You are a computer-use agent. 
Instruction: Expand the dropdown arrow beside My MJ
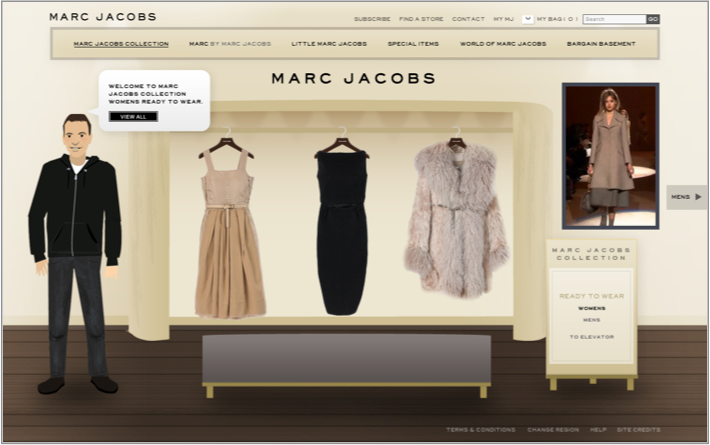click(x=528, y=19)
